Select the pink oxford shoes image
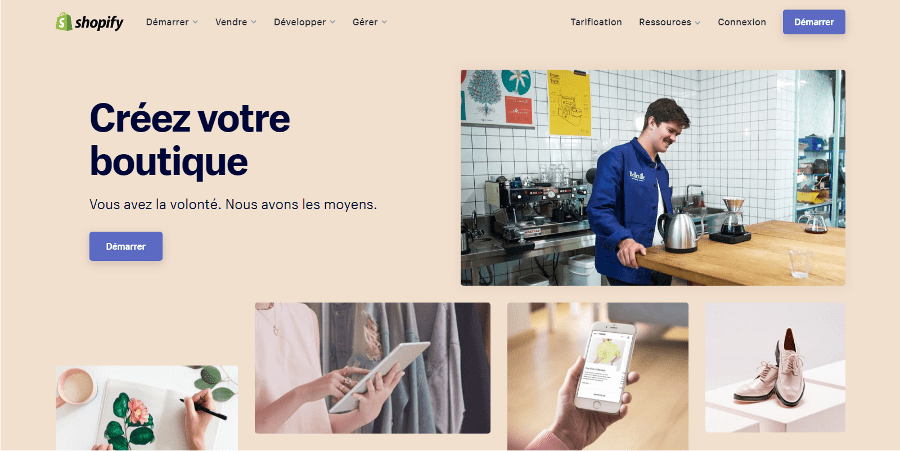The height and width of the screenshot is (451, 900). 775,367
